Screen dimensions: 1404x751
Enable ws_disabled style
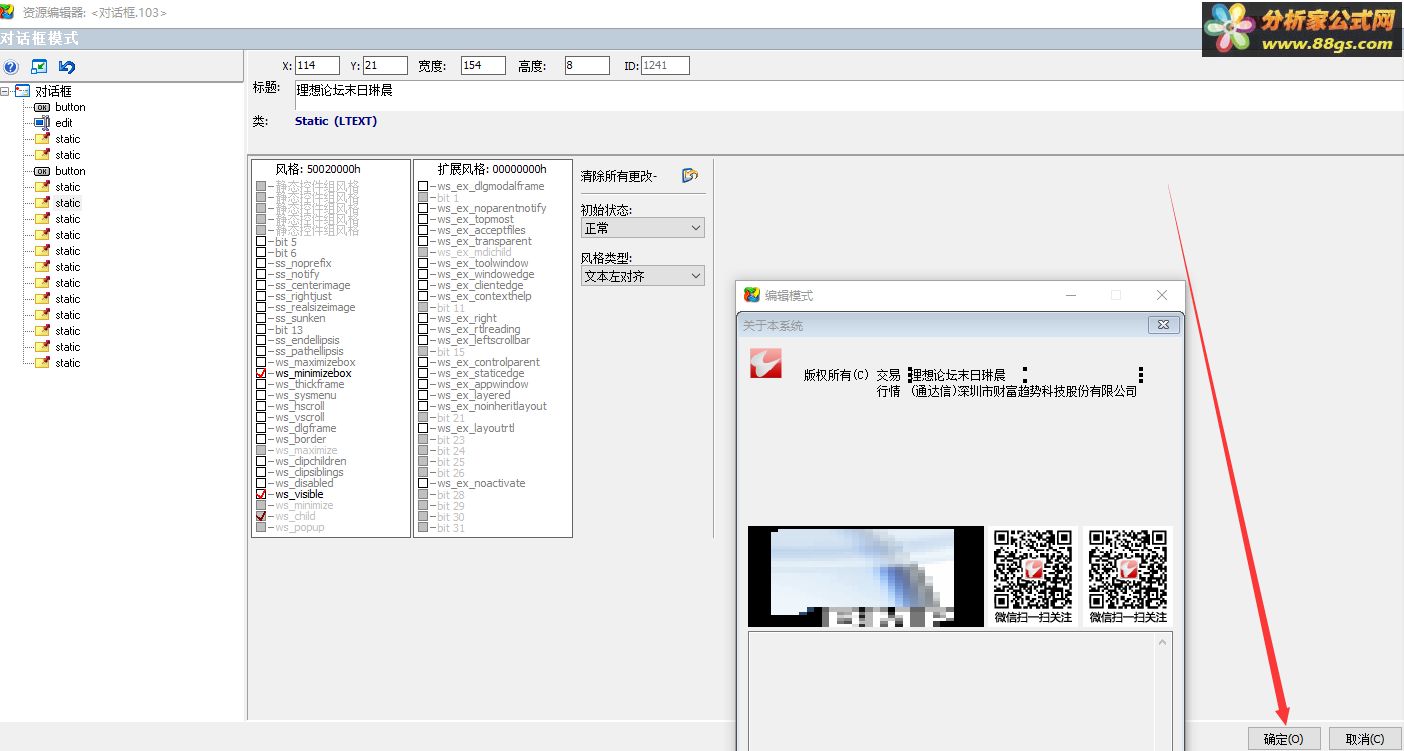[x=261, y=483]
